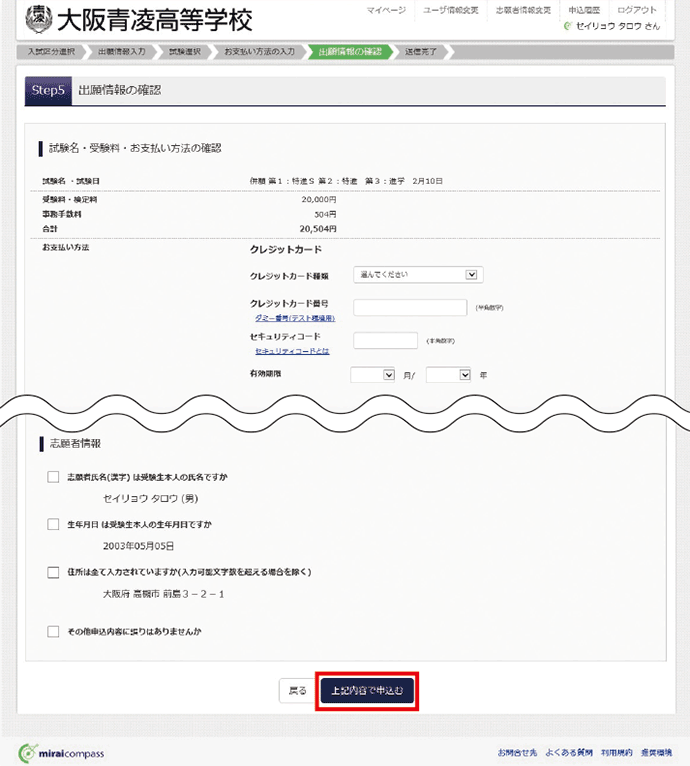Click the green user icon beside セイリョウ タロウ
Image resolution: width=690 pixels, height=766 pixels.
click(x=568, y=27)
